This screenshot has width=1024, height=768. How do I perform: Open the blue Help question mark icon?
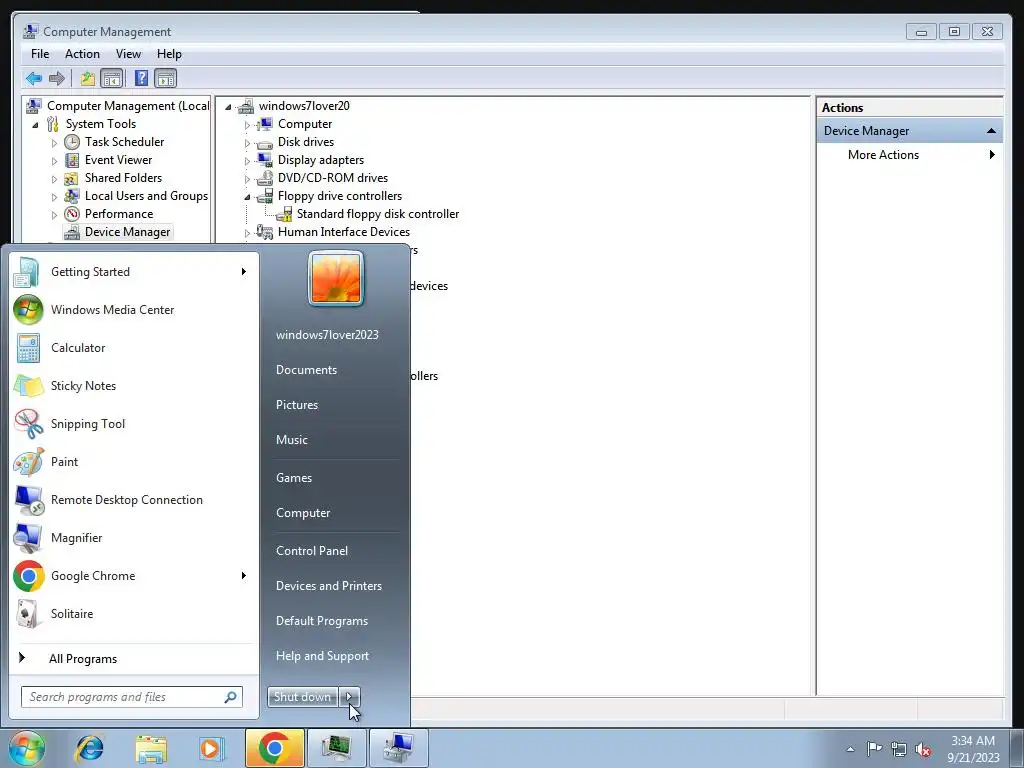141,79
